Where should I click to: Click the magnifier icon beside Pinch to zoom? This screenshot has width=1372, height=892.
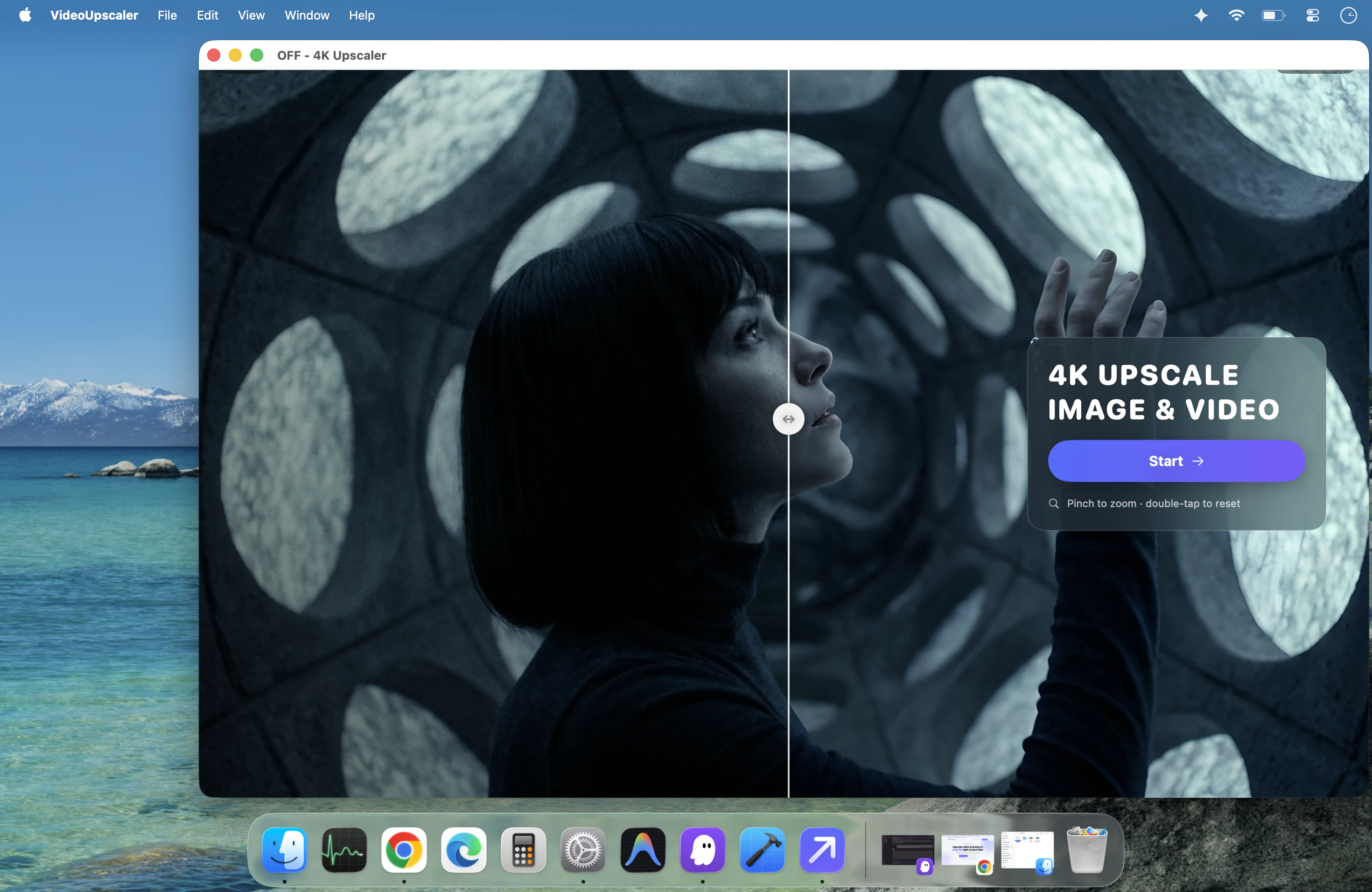tap(1054, 504)
